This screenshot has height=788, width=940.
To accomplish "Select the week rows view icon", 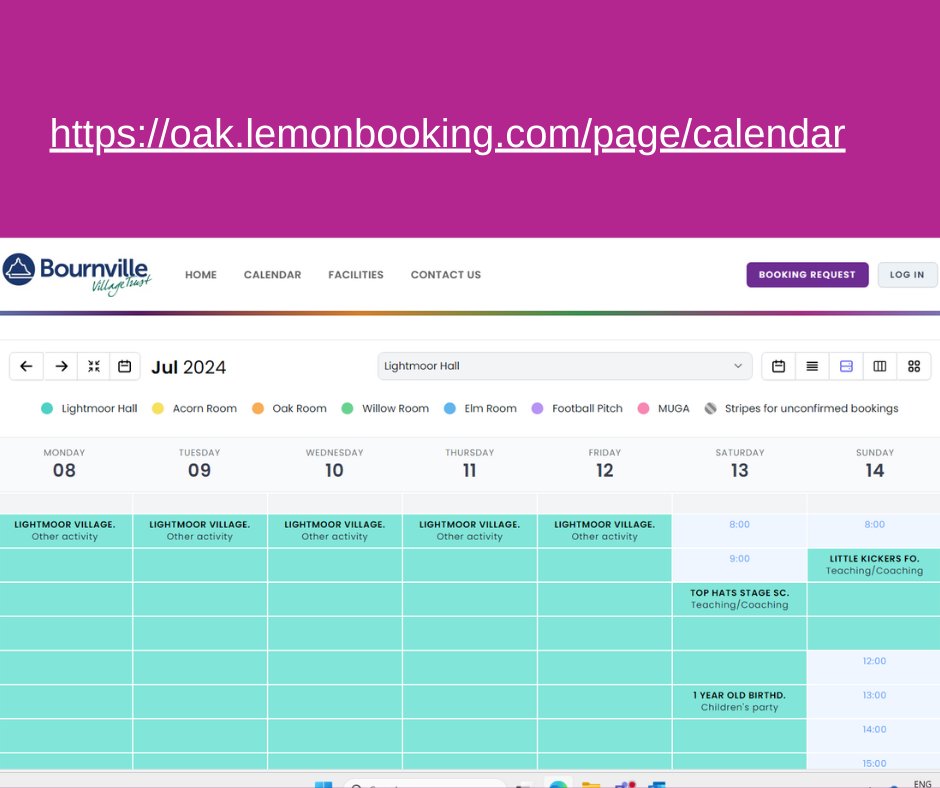I will coord(846,366).
